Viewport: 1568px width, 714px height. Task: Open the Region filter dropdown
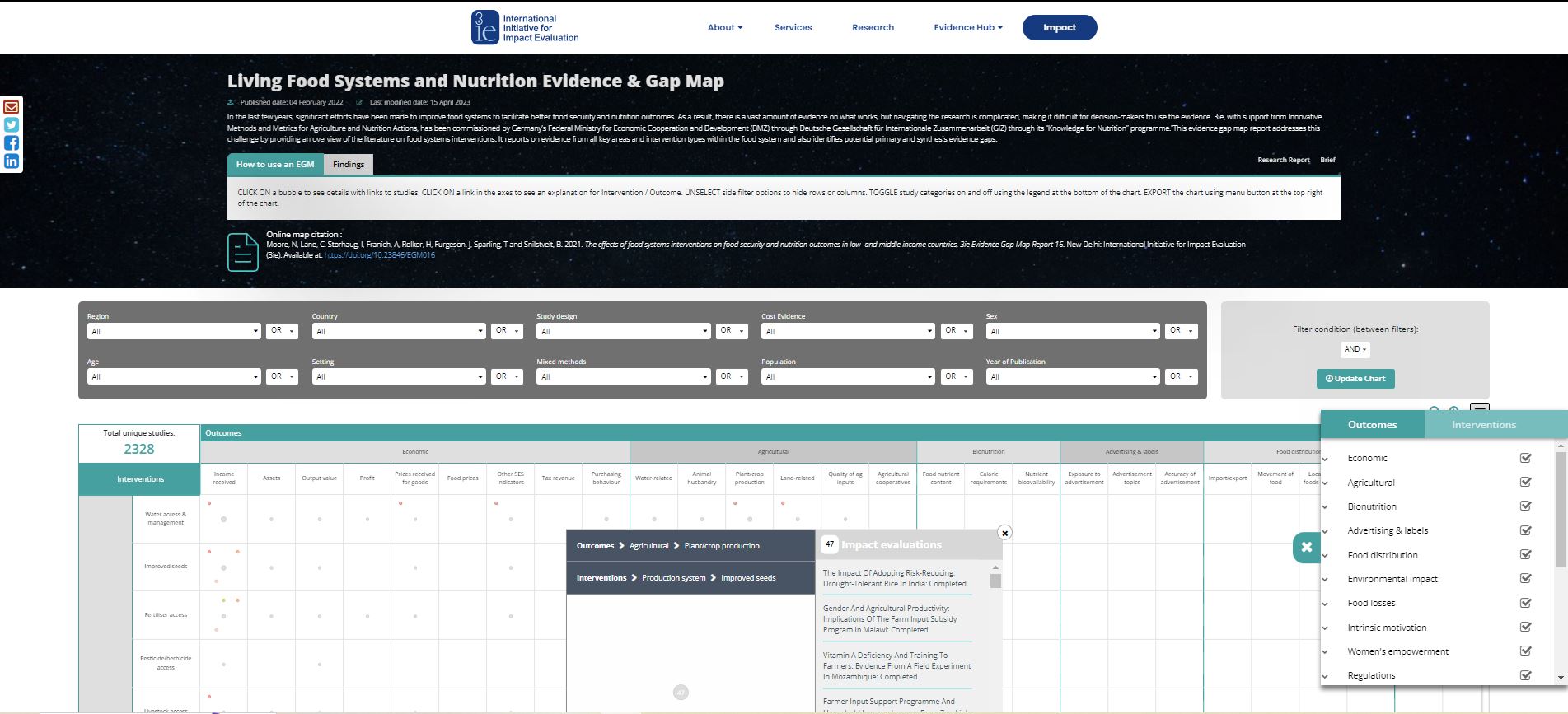click(174, 331)
